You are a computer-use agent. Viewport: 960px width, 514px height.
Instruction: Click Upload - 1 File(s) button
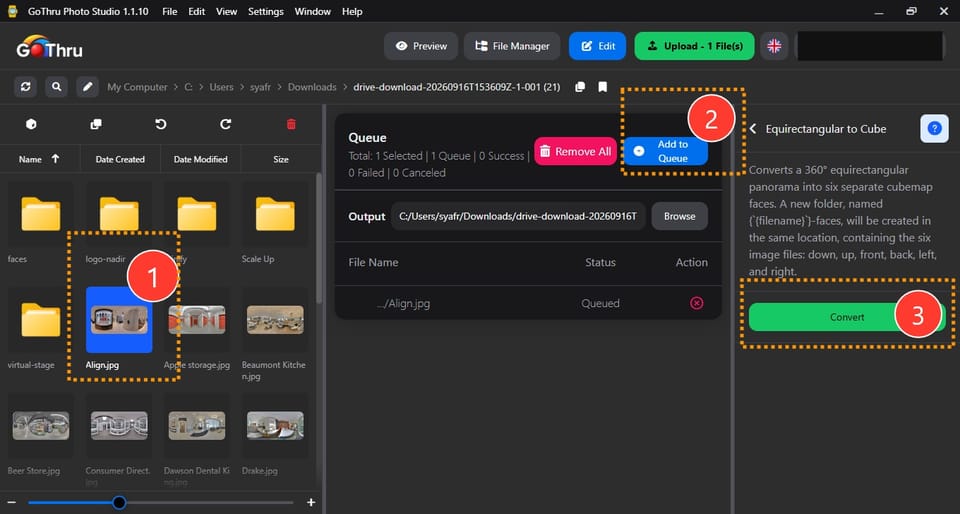[x=694, y=46]
